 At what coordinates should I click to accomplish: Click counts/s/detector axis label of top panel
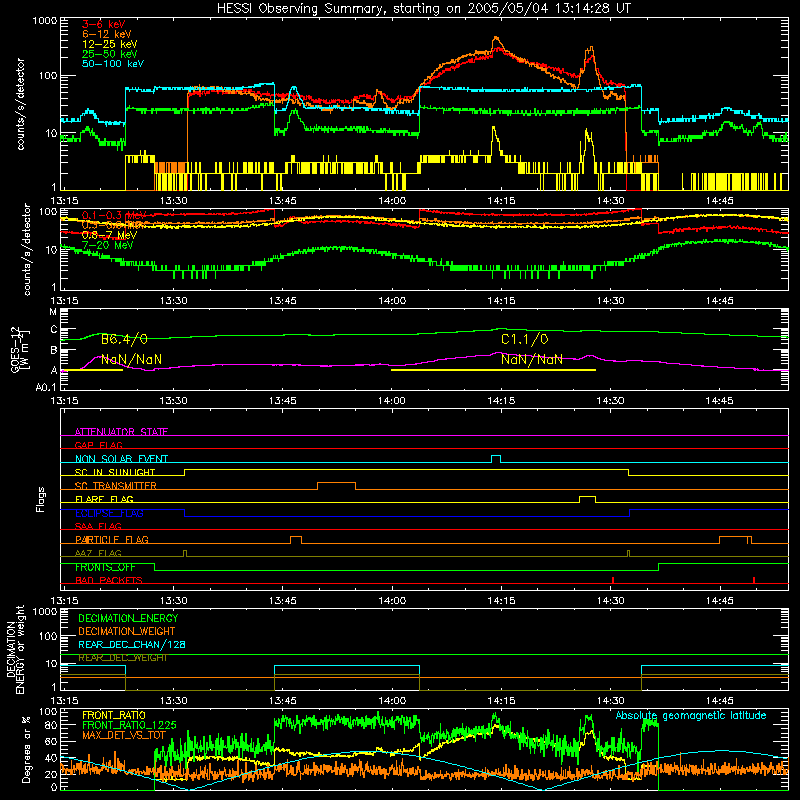click(21, 104)
